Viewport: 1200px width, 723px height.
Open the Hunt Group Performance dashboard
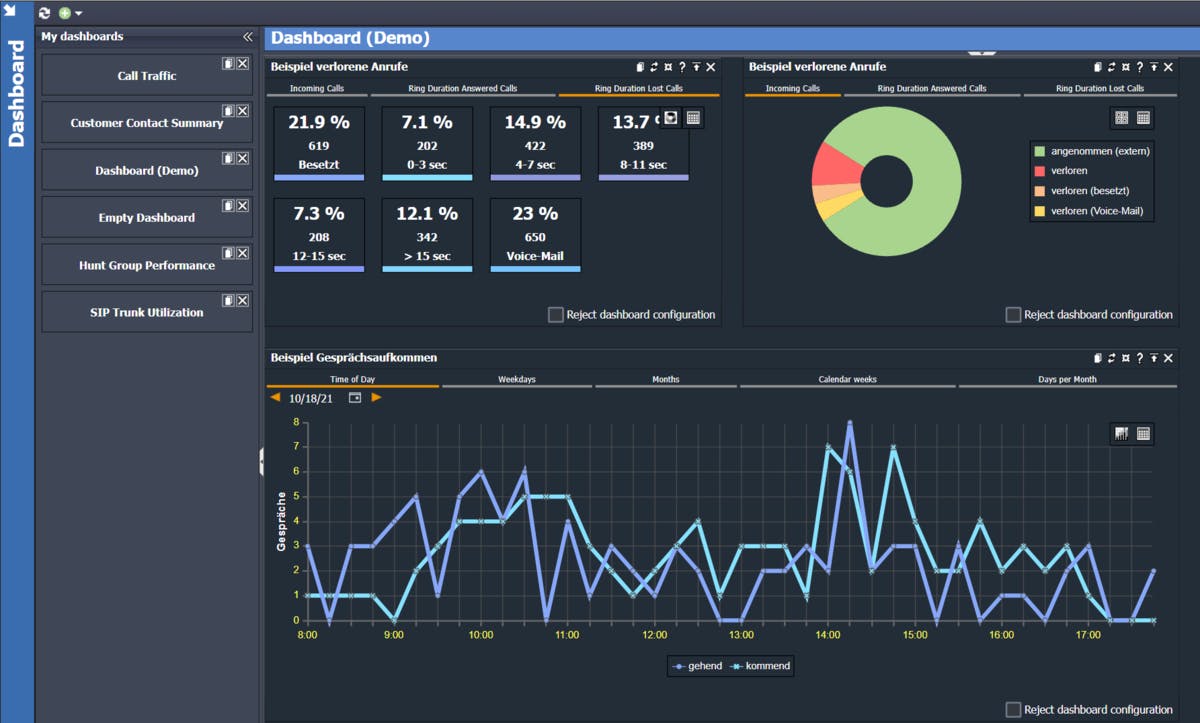(x=146, y=264)
